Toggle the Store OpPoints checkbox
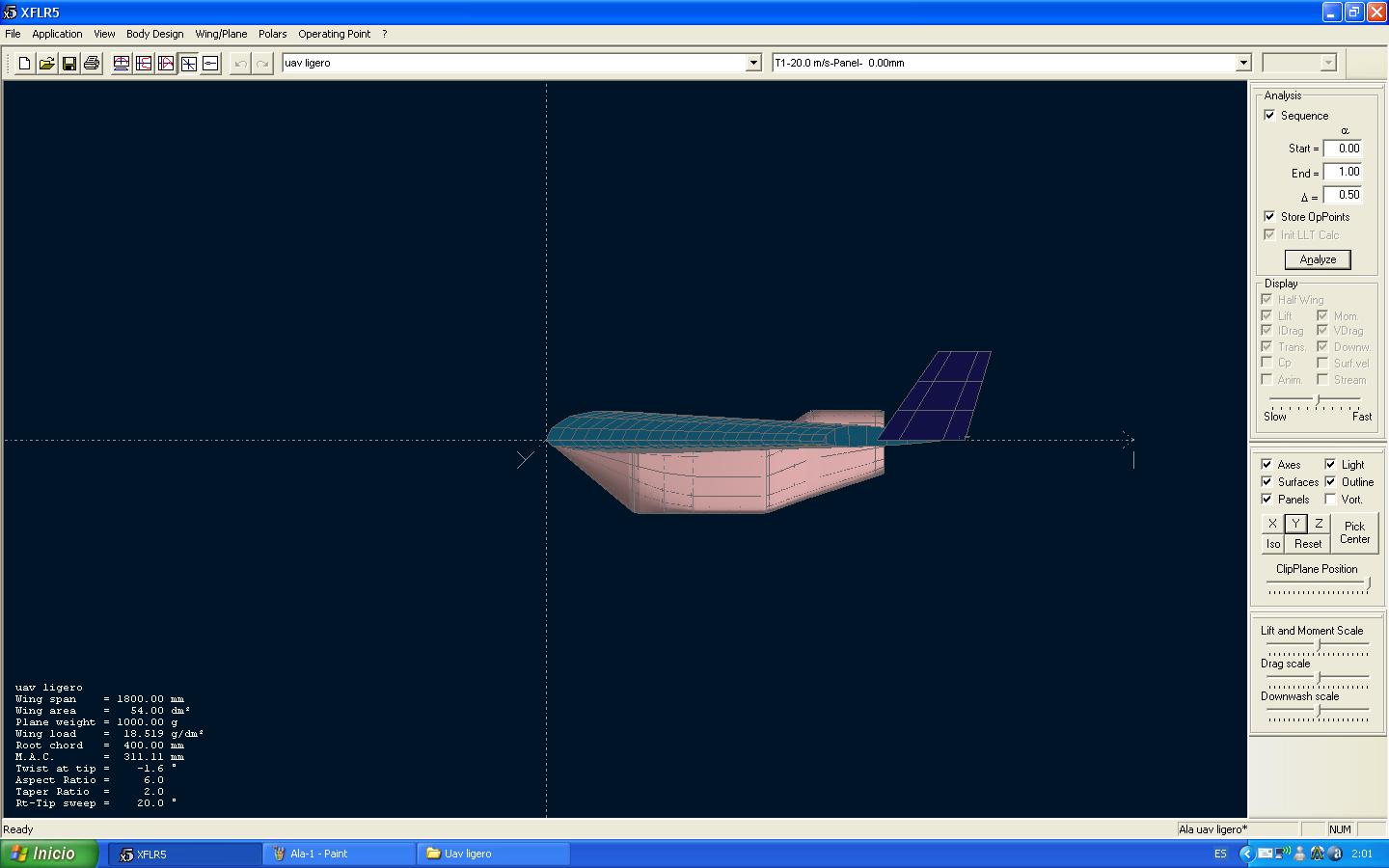Image resolution: width=1389 pixels, height=868 pixels. [x=1269, y=216]
